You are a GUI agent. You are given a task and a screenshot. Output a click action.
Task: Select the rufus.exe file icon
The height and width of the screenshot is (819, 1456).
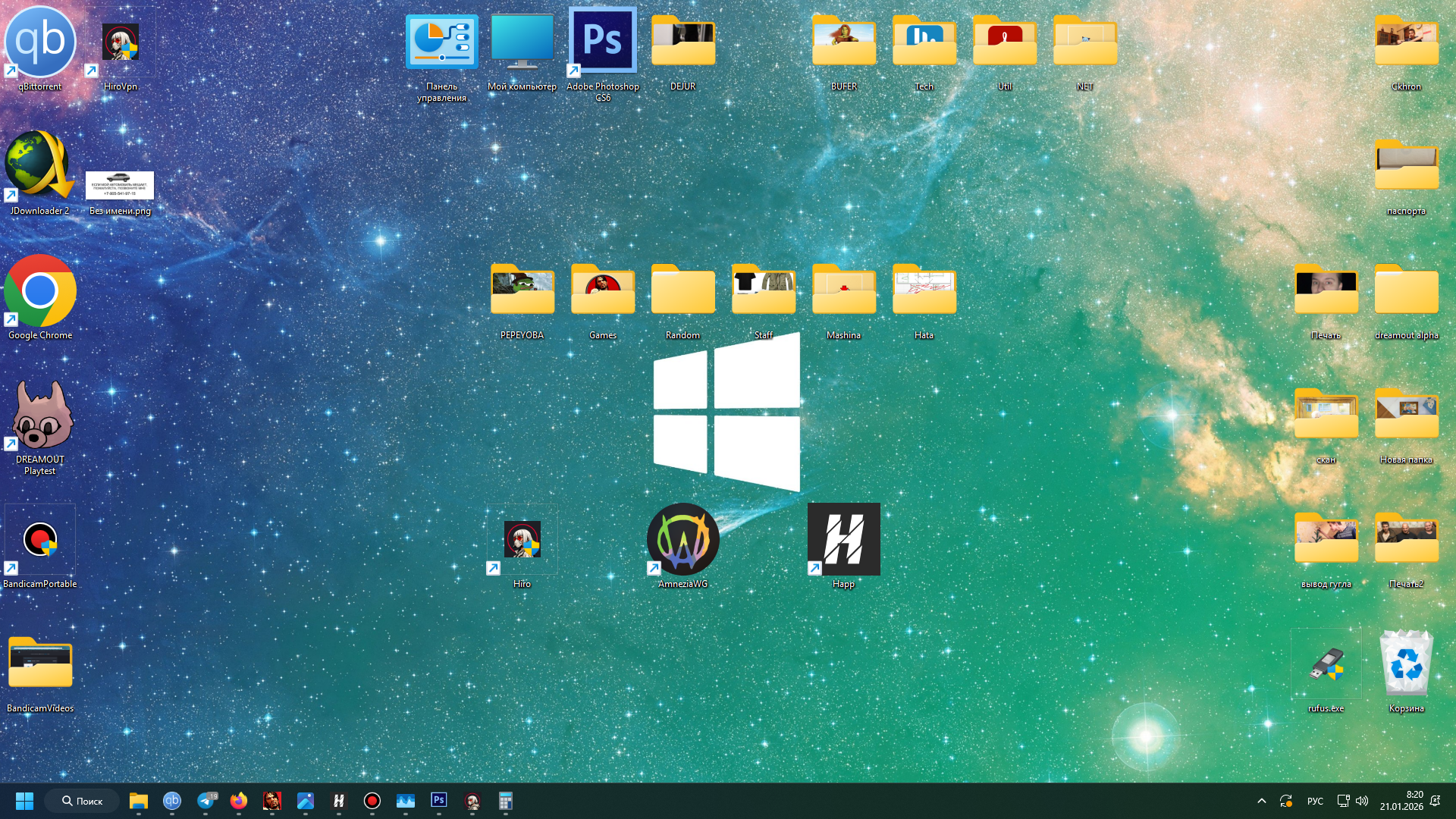click(x=1326, y=664)
